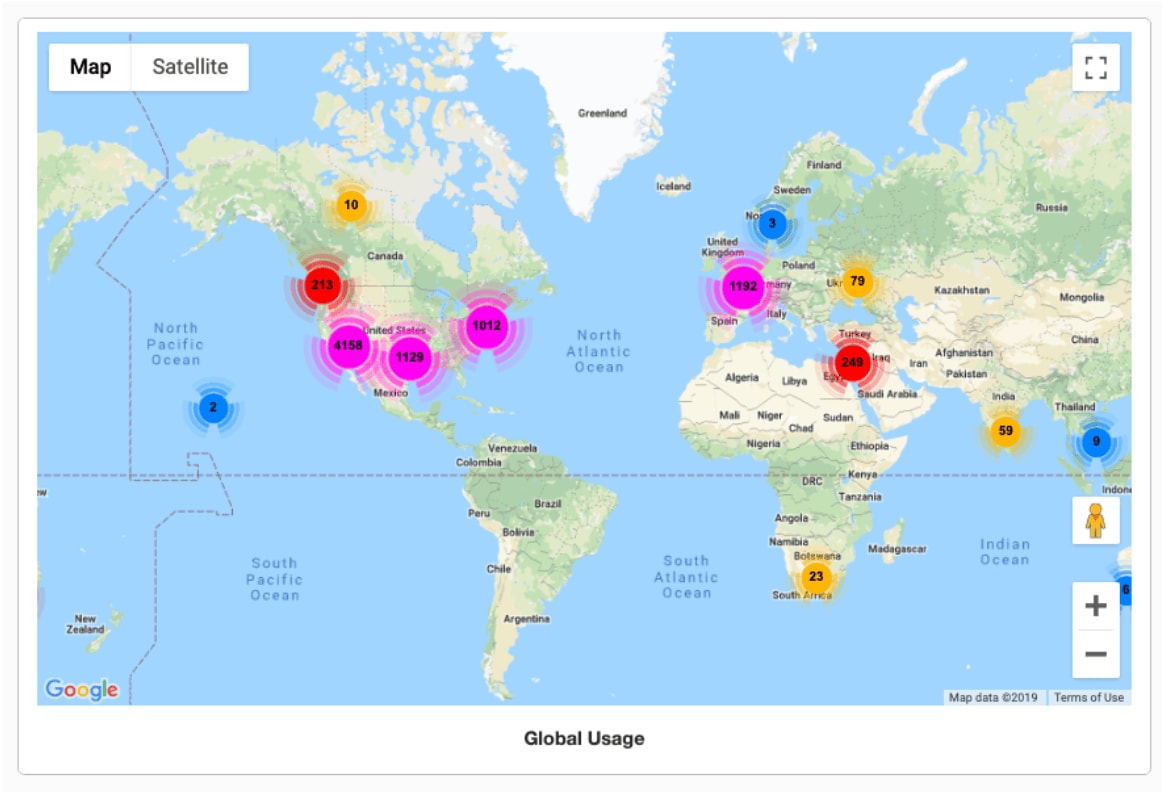Image resolution: width=1162 pixels, height=792 pixels.
Task: Switch to the Satellite map type
Action: tap(190, 67)
